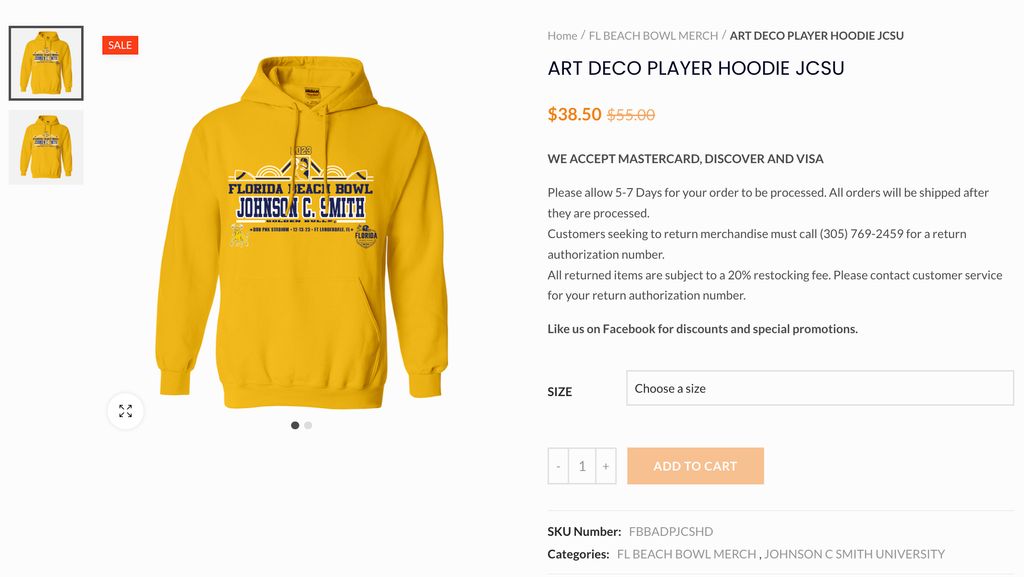Increase quantity with the plus button

[x=606, y=466]
